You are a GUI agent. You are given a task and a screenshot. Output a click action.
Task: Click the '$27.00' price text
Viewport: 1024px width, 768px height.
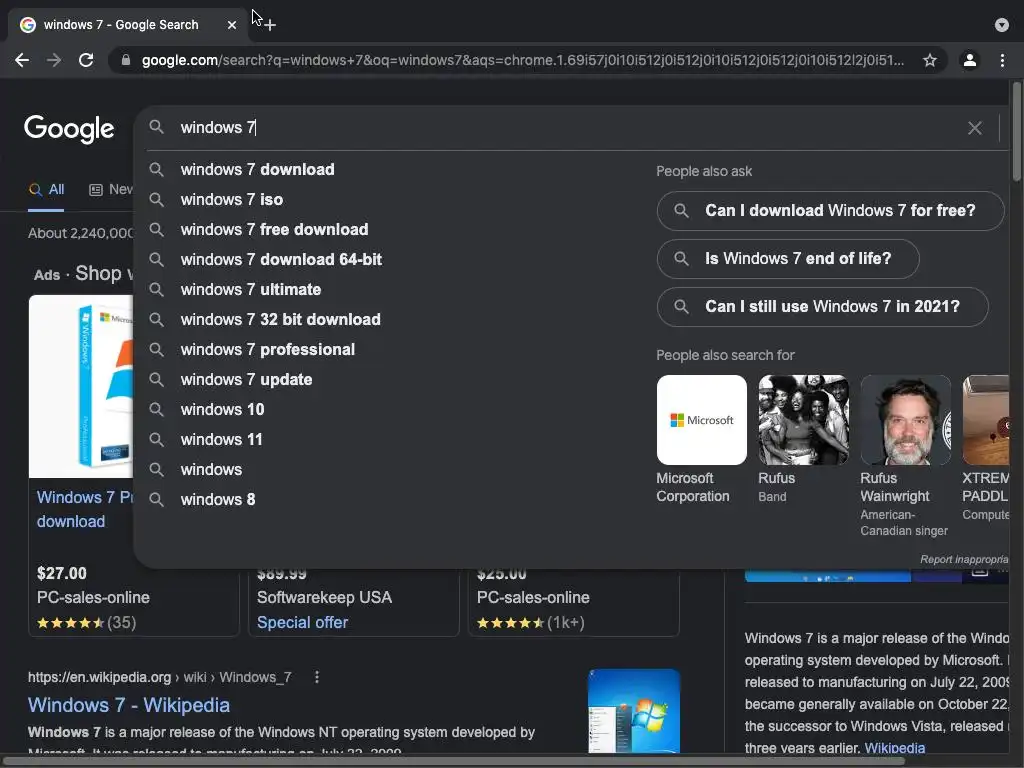click(x=62, y=574)
